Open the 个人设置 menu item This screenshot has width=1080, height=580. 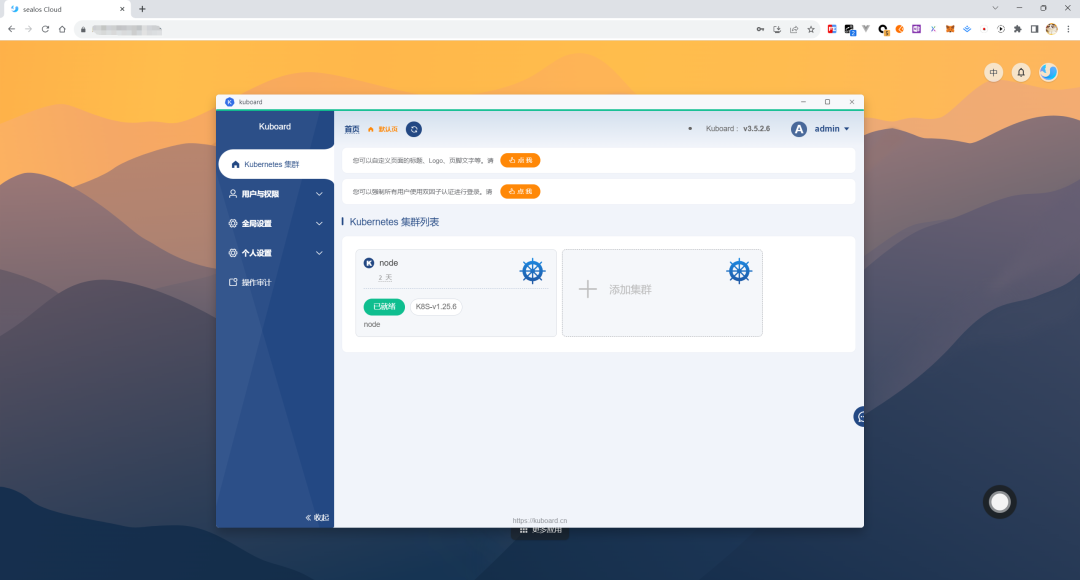276,253
